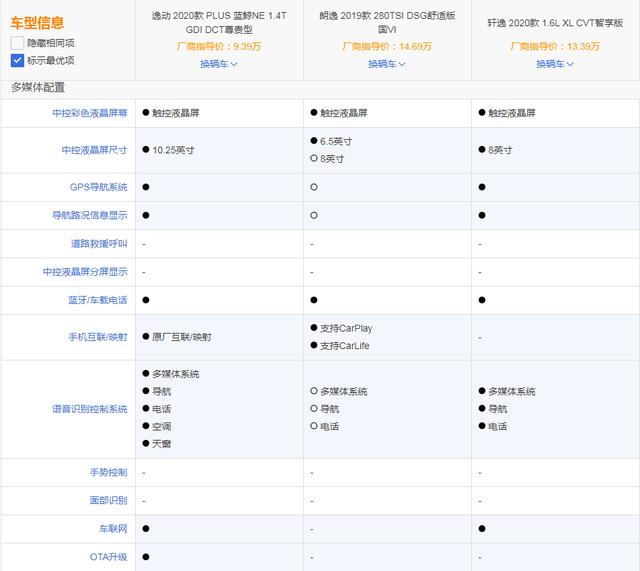Click filled dot in 轩逸 车联网 cell

tap(482, 529)
